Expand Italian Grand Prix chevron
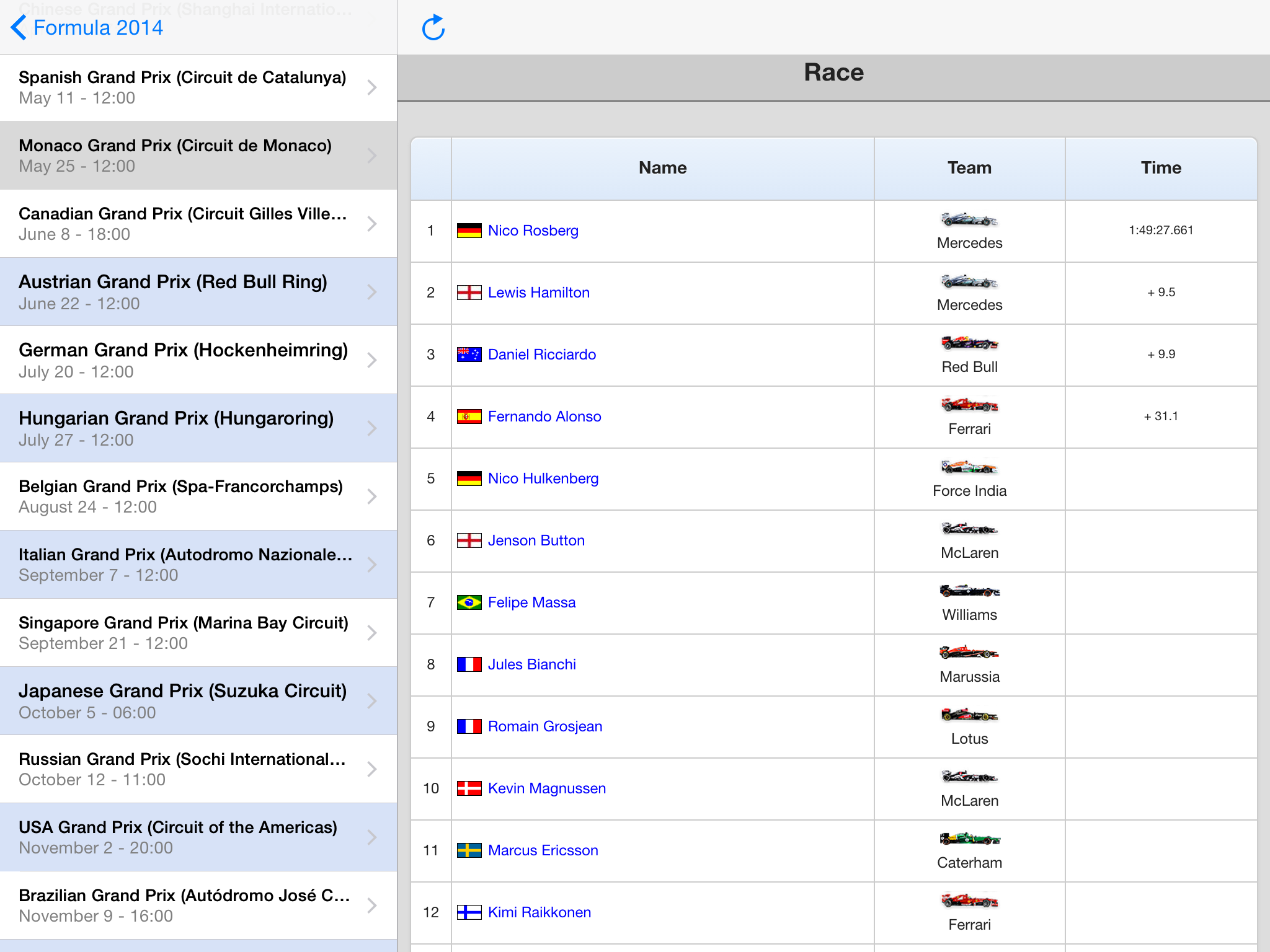 click(372, 565)
